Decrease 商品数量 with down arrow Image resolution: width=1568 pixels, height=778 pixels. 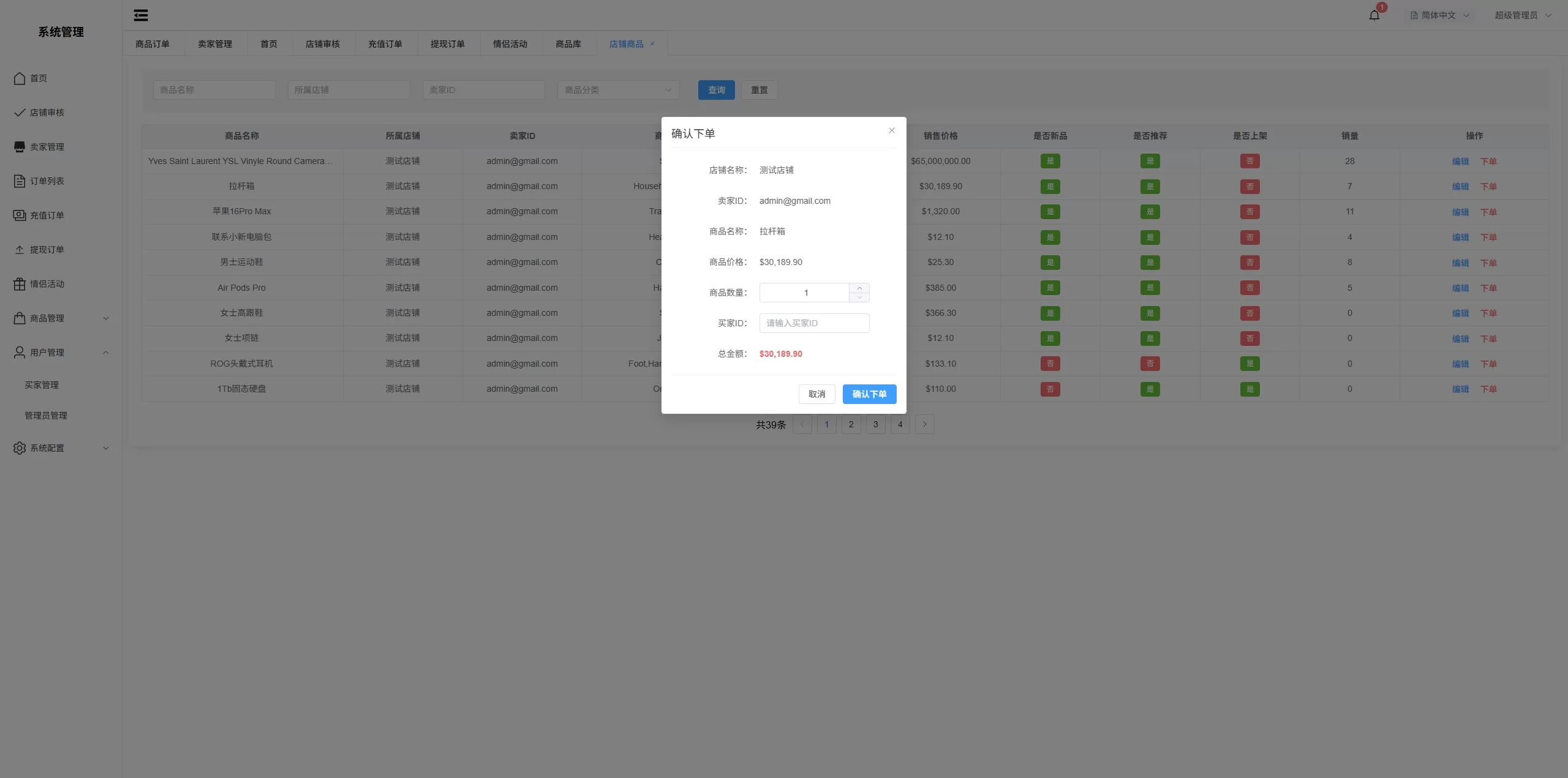click(x=859, y=297)
